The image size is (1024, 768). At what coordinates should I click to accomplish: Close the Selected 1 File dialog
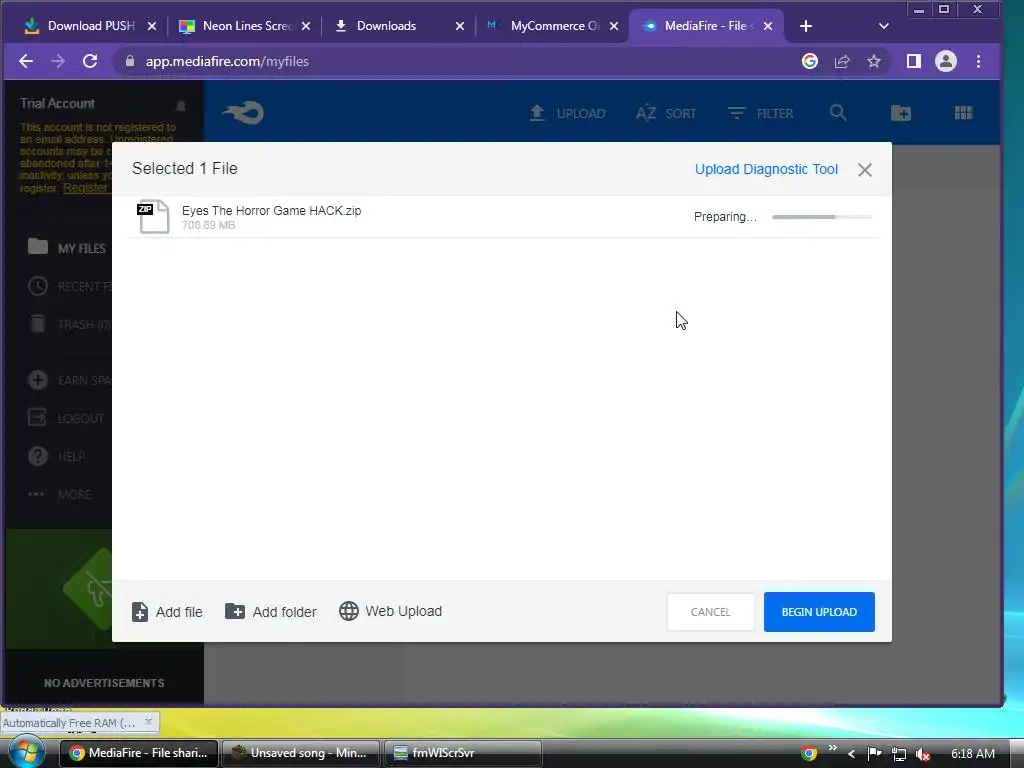[x=865, y=170]
